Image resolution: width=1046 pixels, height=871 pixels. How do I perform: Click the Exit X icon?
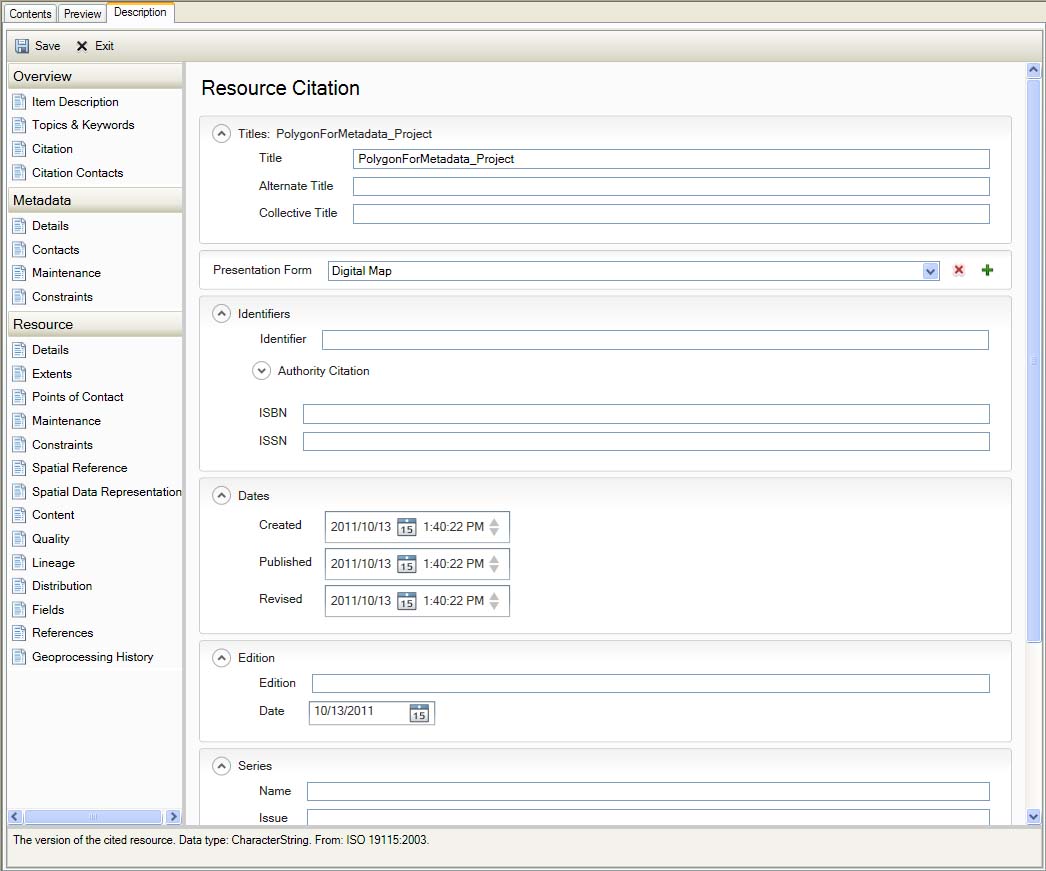click(x=82, y=46)
